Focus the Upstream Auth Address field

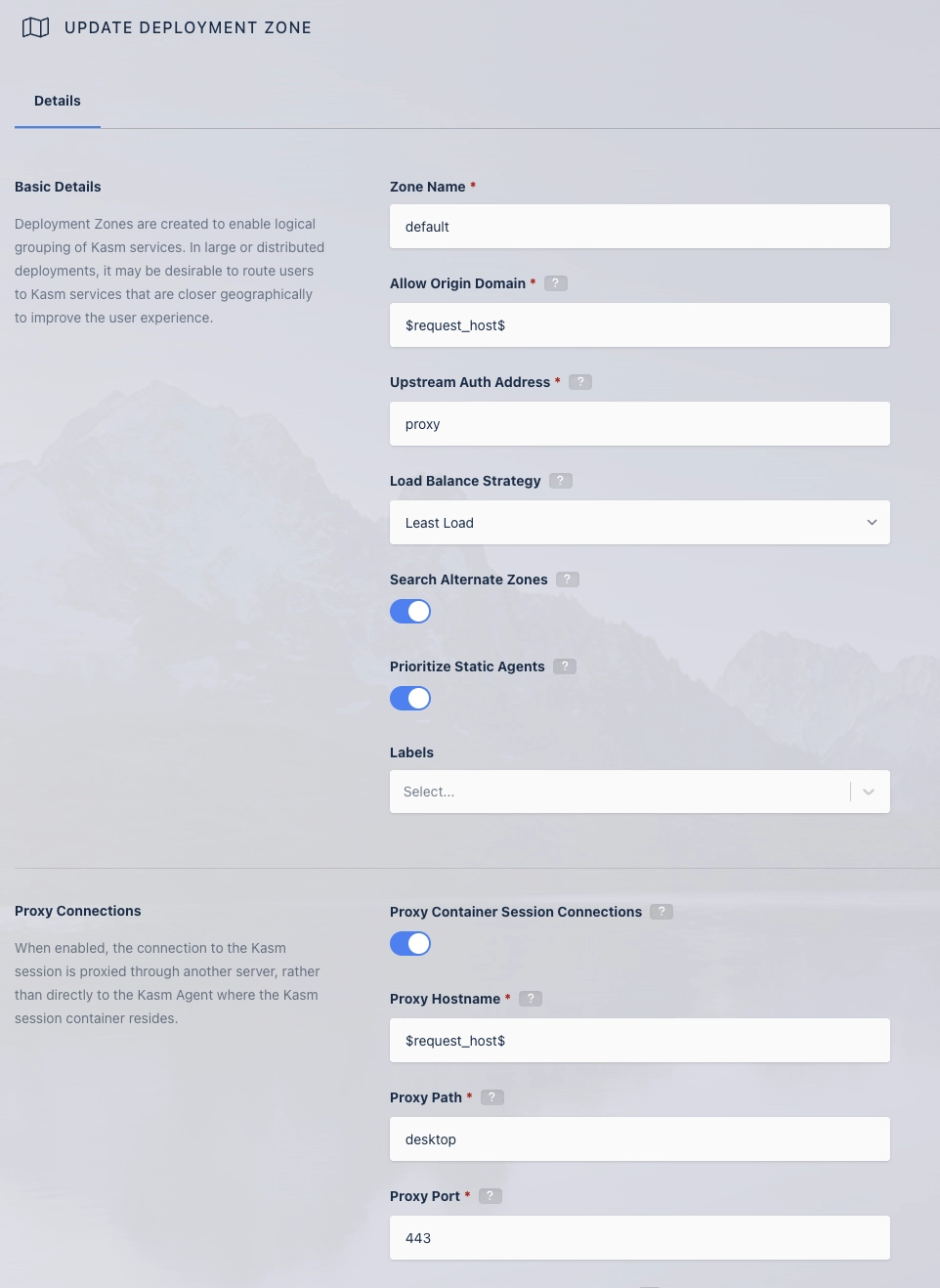[x=639, y=424]
